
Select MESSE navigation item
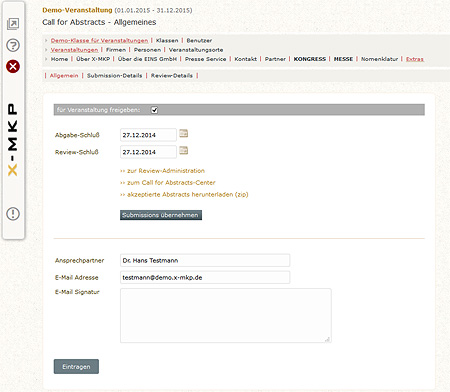343,59
